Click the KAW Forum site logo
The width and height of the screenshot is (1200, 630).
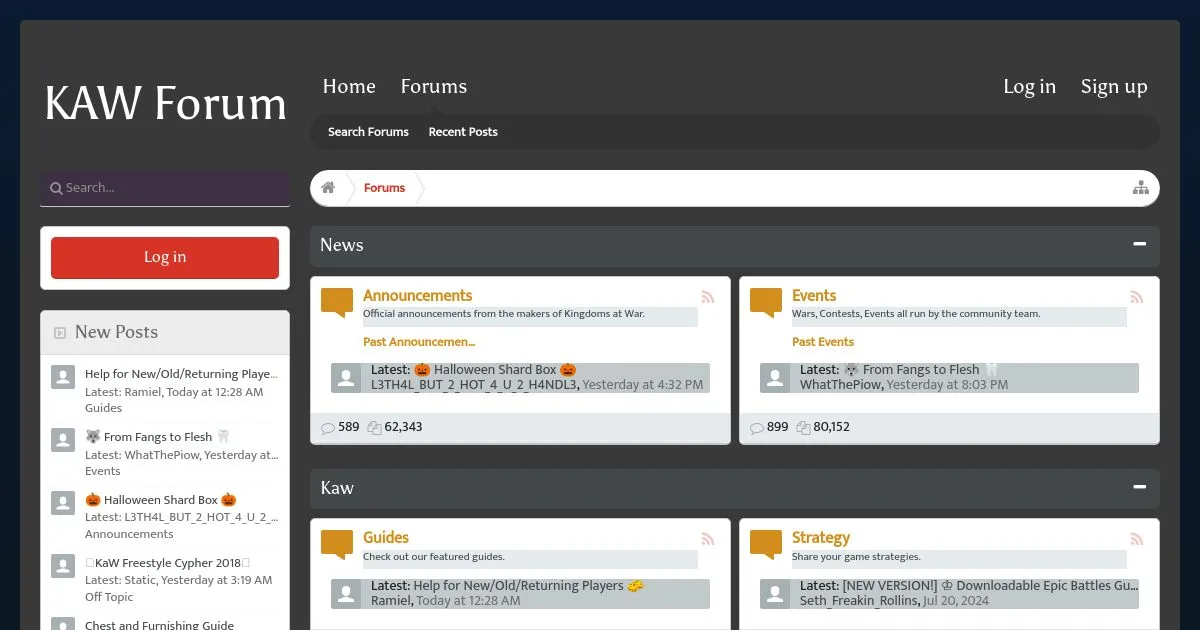coord(166,103)
